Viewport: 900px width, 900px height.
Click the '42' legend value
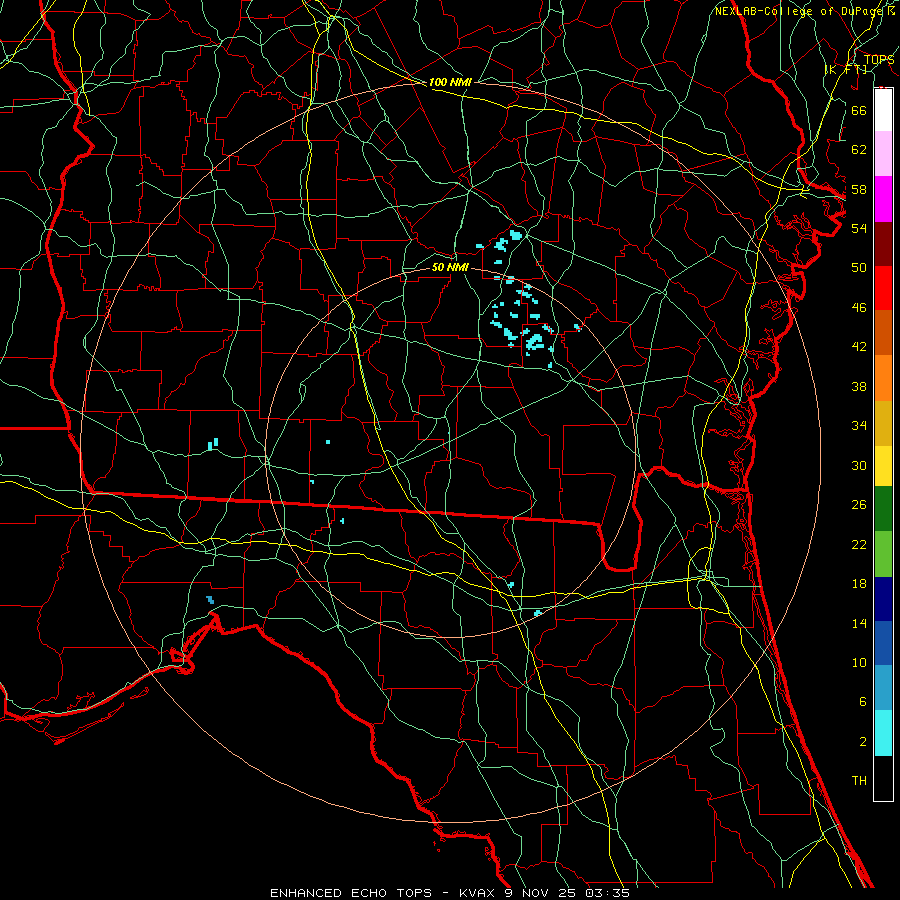tap(859, 347)
